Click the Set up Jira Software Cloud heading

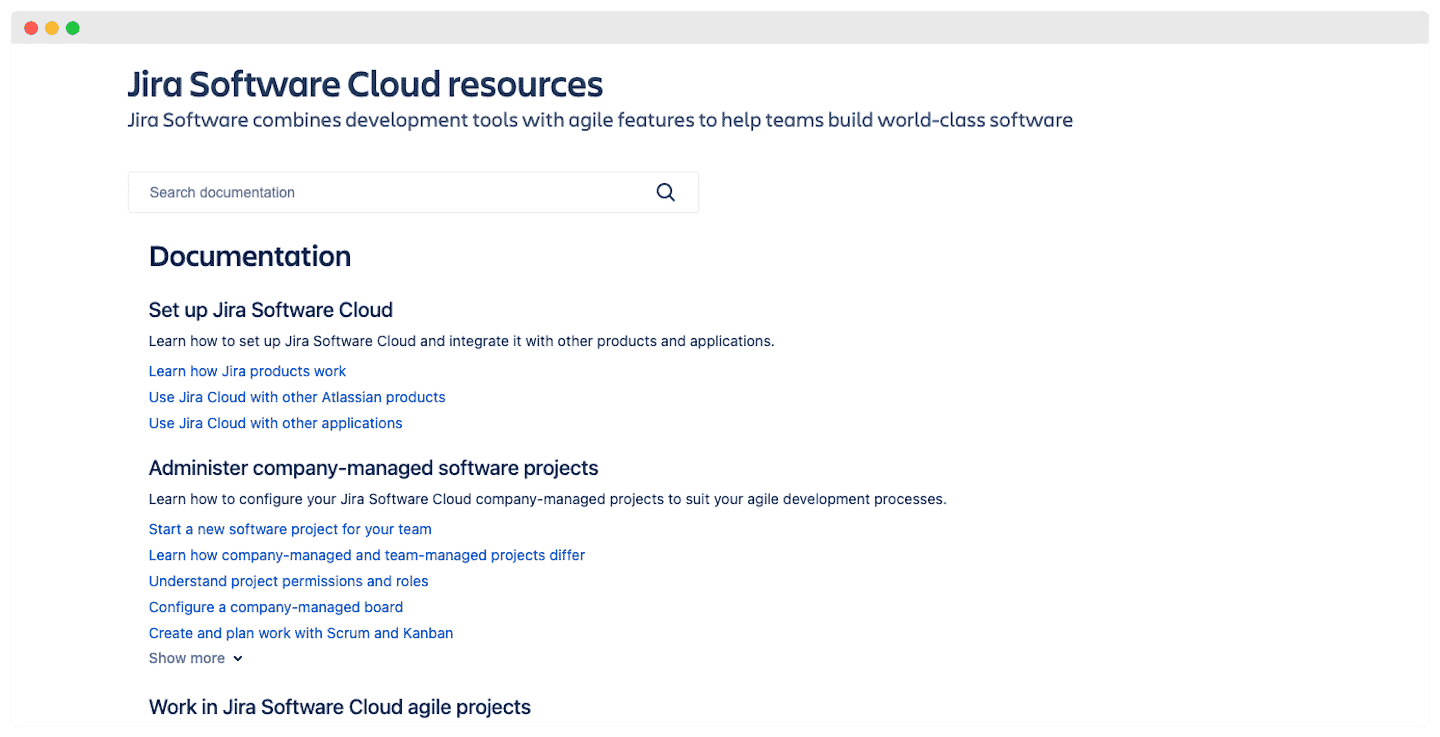click(x=271, y=310)
